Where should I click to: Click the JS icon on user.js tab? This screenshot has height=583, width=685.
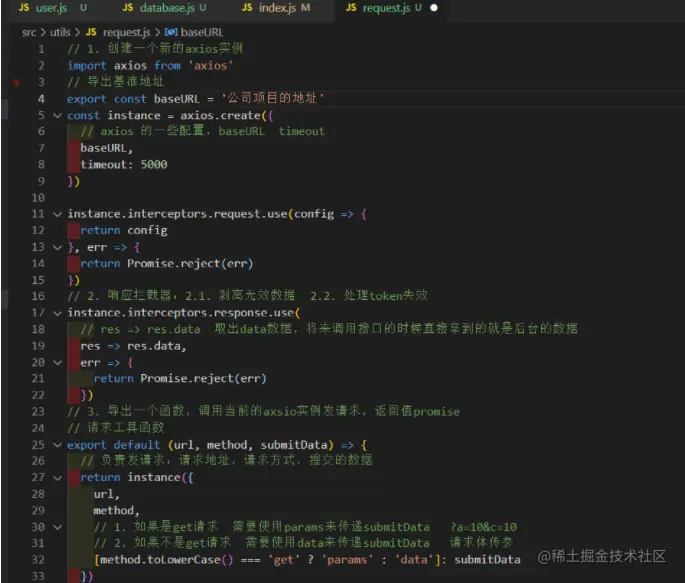(24, 7)
